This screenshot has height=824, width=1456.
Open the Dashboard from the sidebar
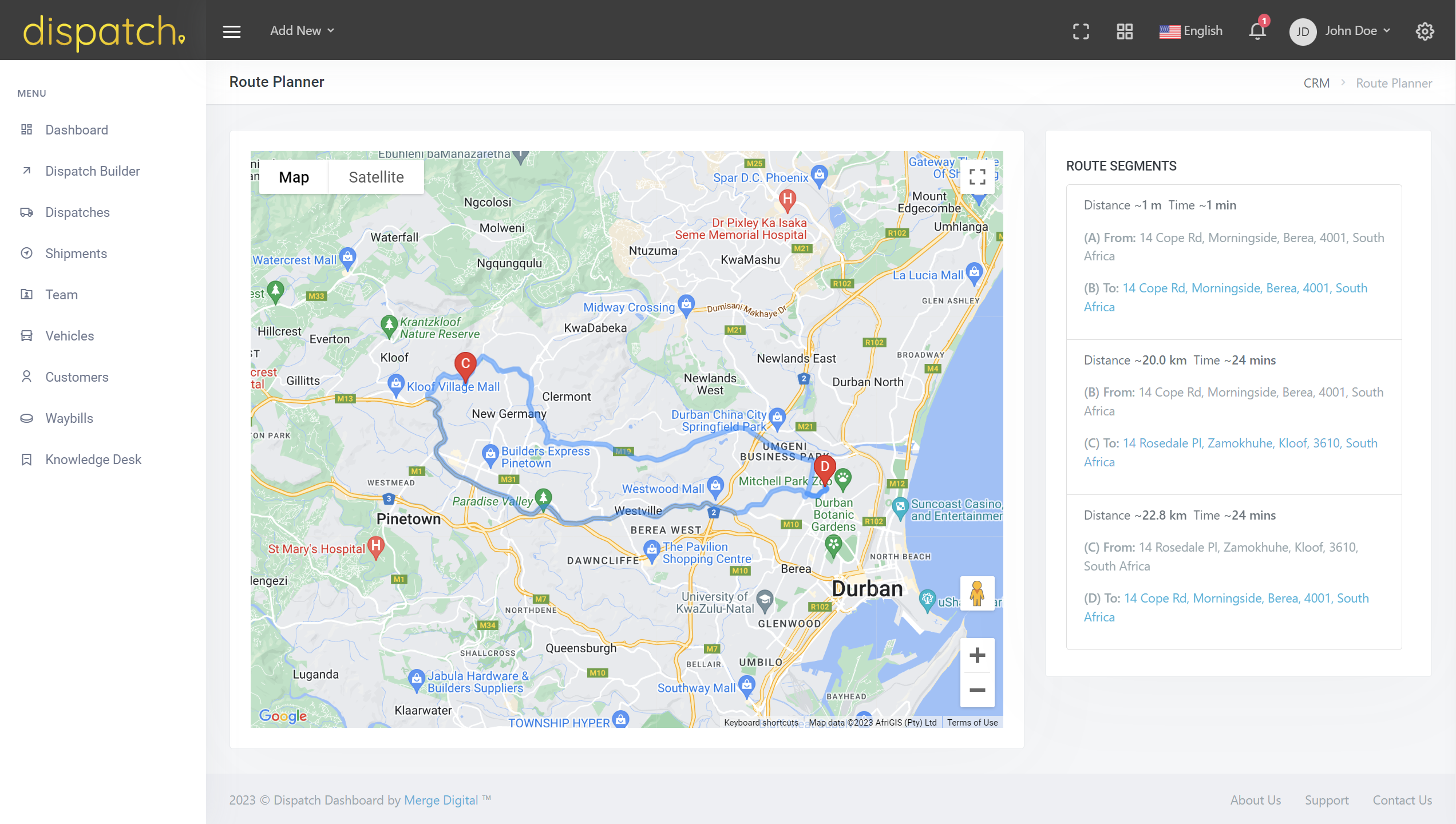point(76,130)
